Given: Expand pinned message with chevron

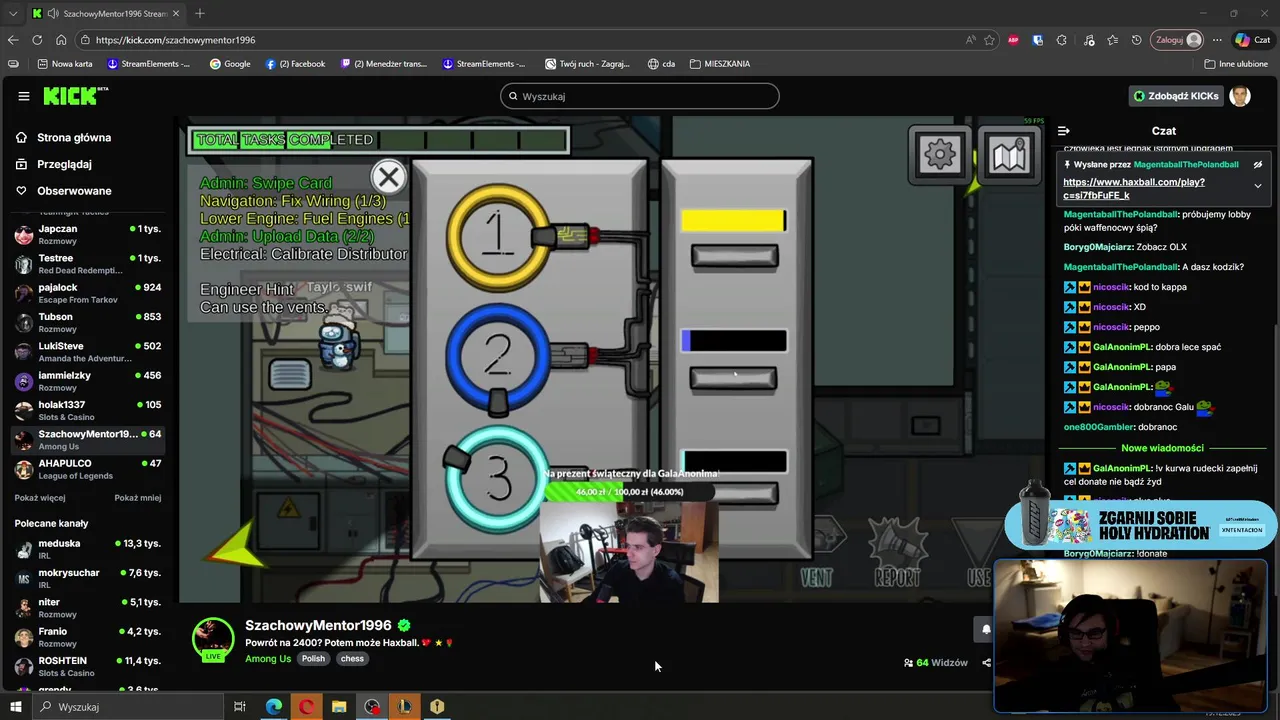Looking at the screenshot, I should click(1258, 186).
